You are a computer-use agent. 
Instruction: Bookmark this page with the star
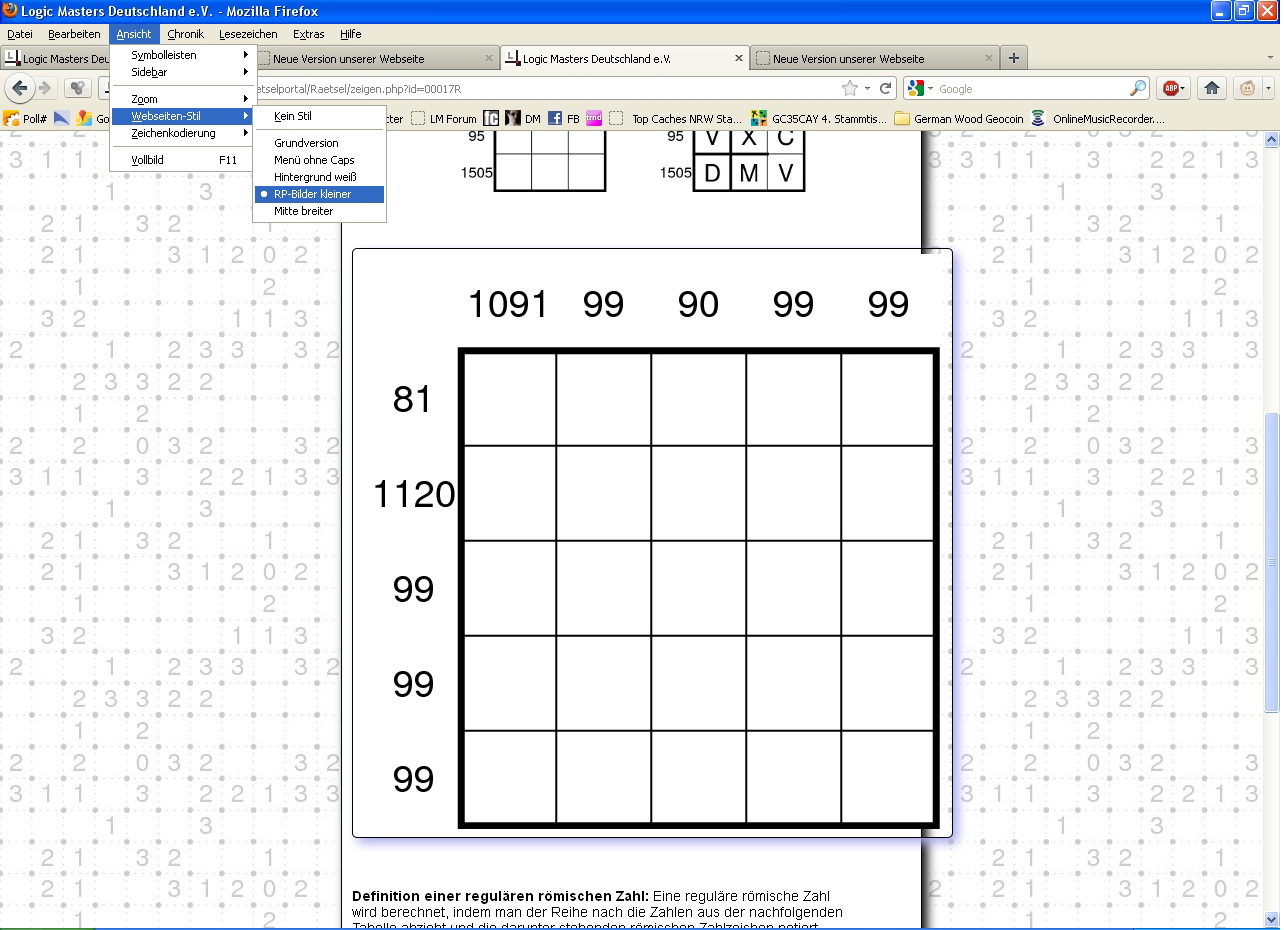(x=850, y=88)
